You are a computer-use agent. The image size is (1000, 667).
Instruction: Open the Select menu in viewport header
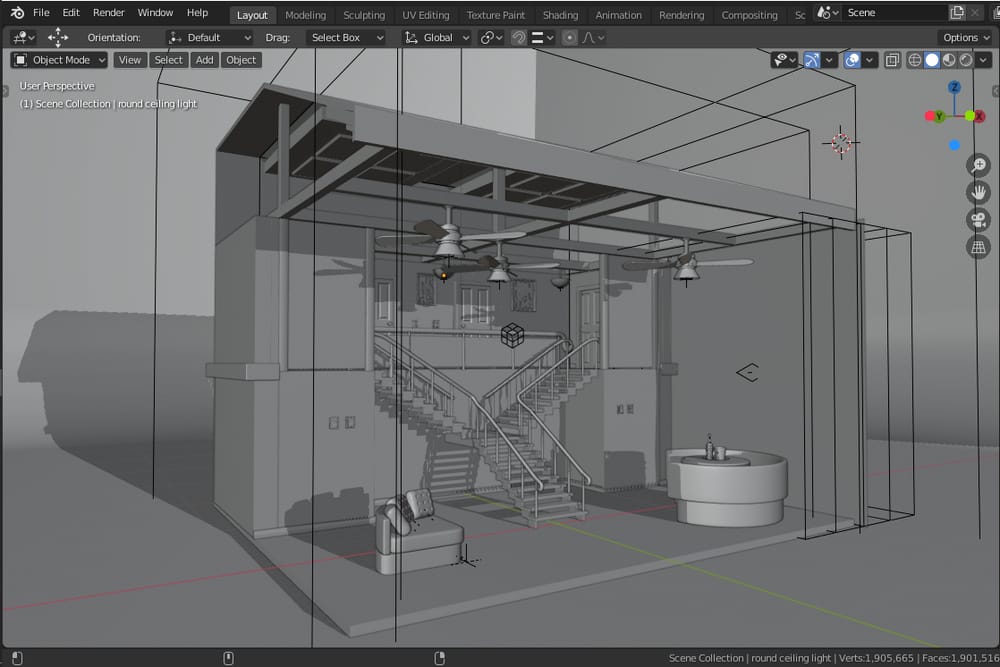[168, 60]
